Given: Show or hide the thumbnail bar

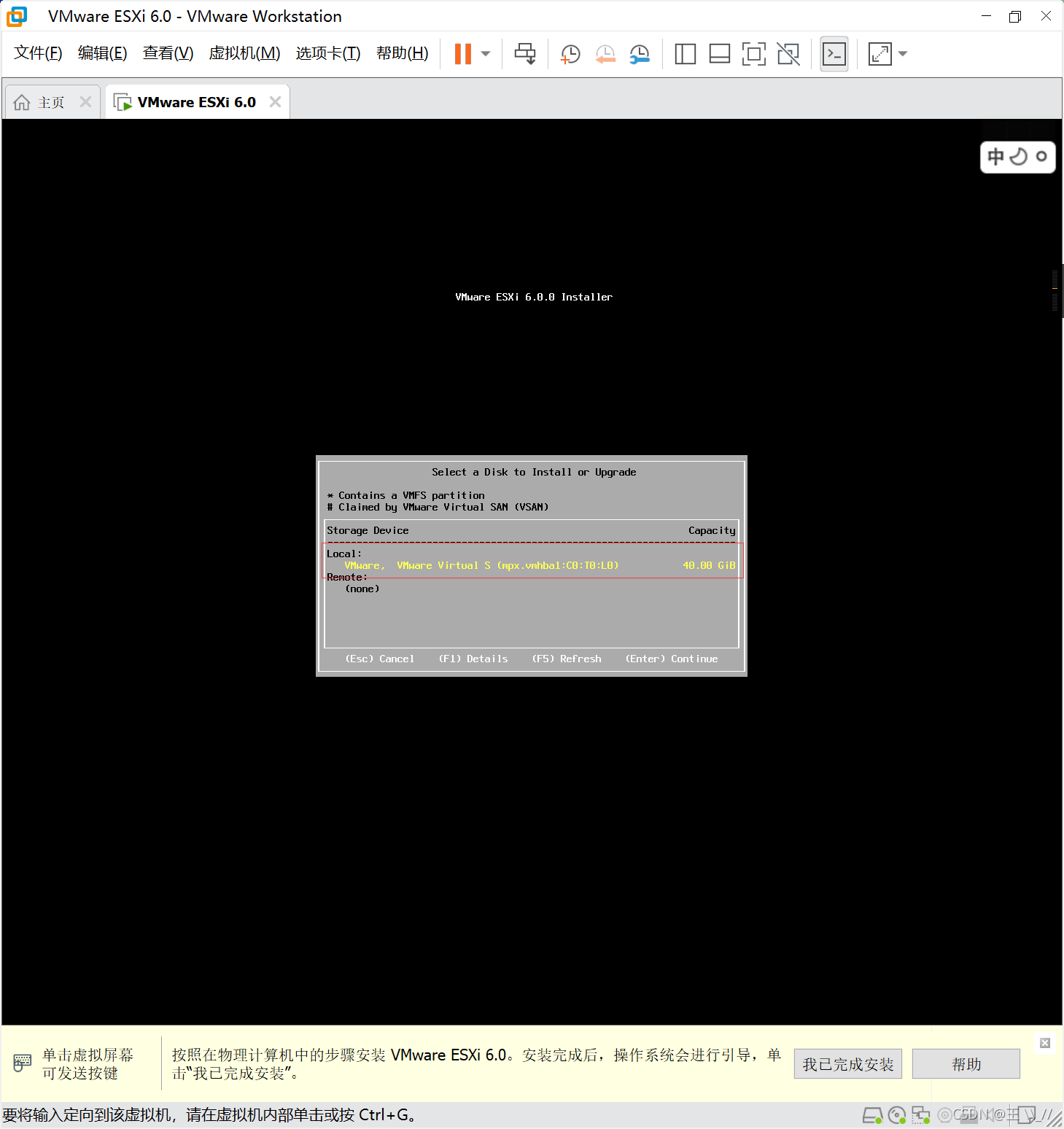Looking at the screenshot, I should click(x=720, y=54).
